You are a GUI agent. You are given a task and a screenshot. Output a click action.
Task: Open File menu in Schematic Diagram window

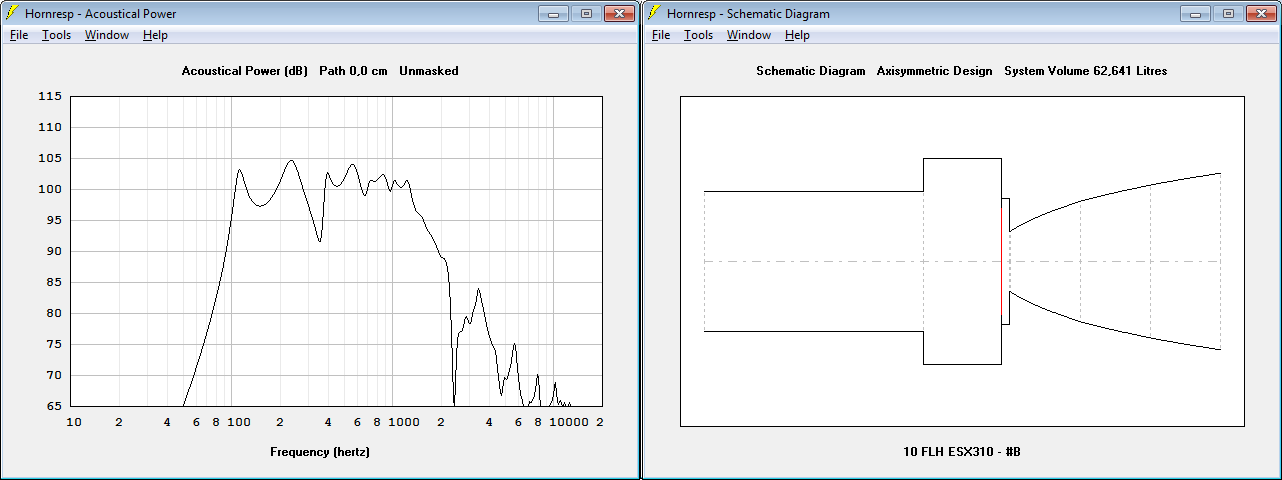coord(661,35)
